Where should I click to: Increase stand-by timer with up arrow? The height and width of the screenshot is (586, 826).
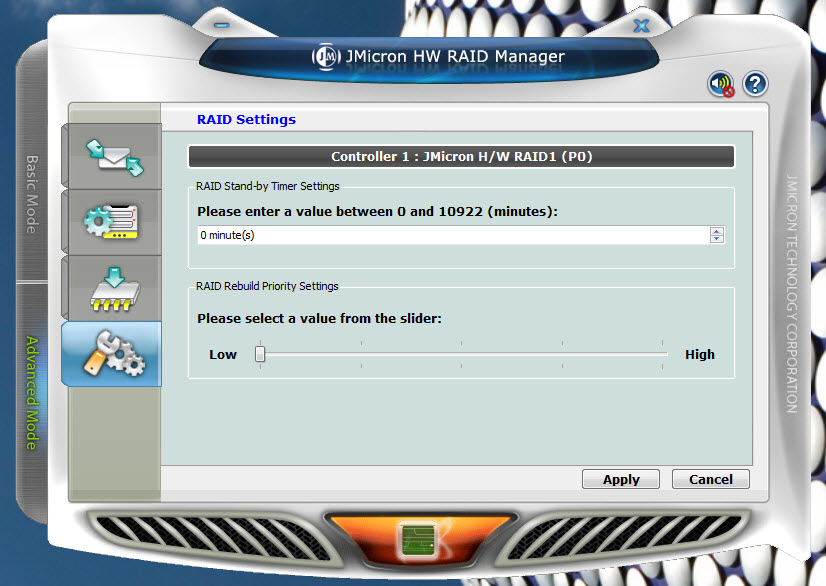[716, 231]
